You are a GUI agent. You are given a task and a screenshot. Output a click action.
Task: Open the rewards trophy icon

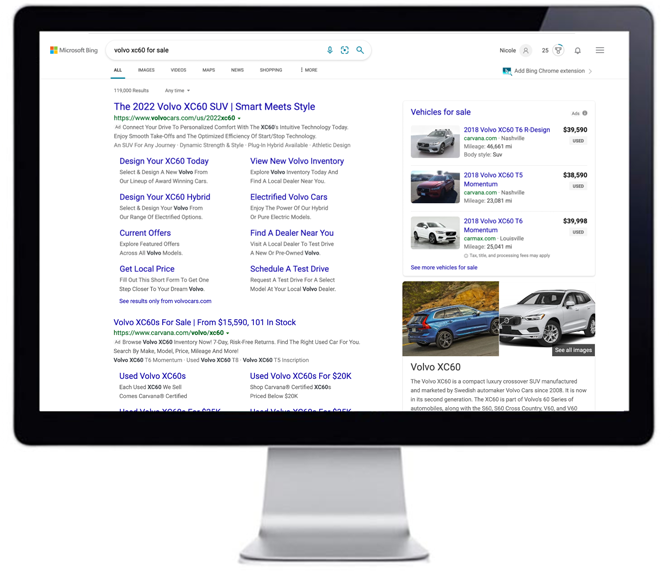[558, 50]
